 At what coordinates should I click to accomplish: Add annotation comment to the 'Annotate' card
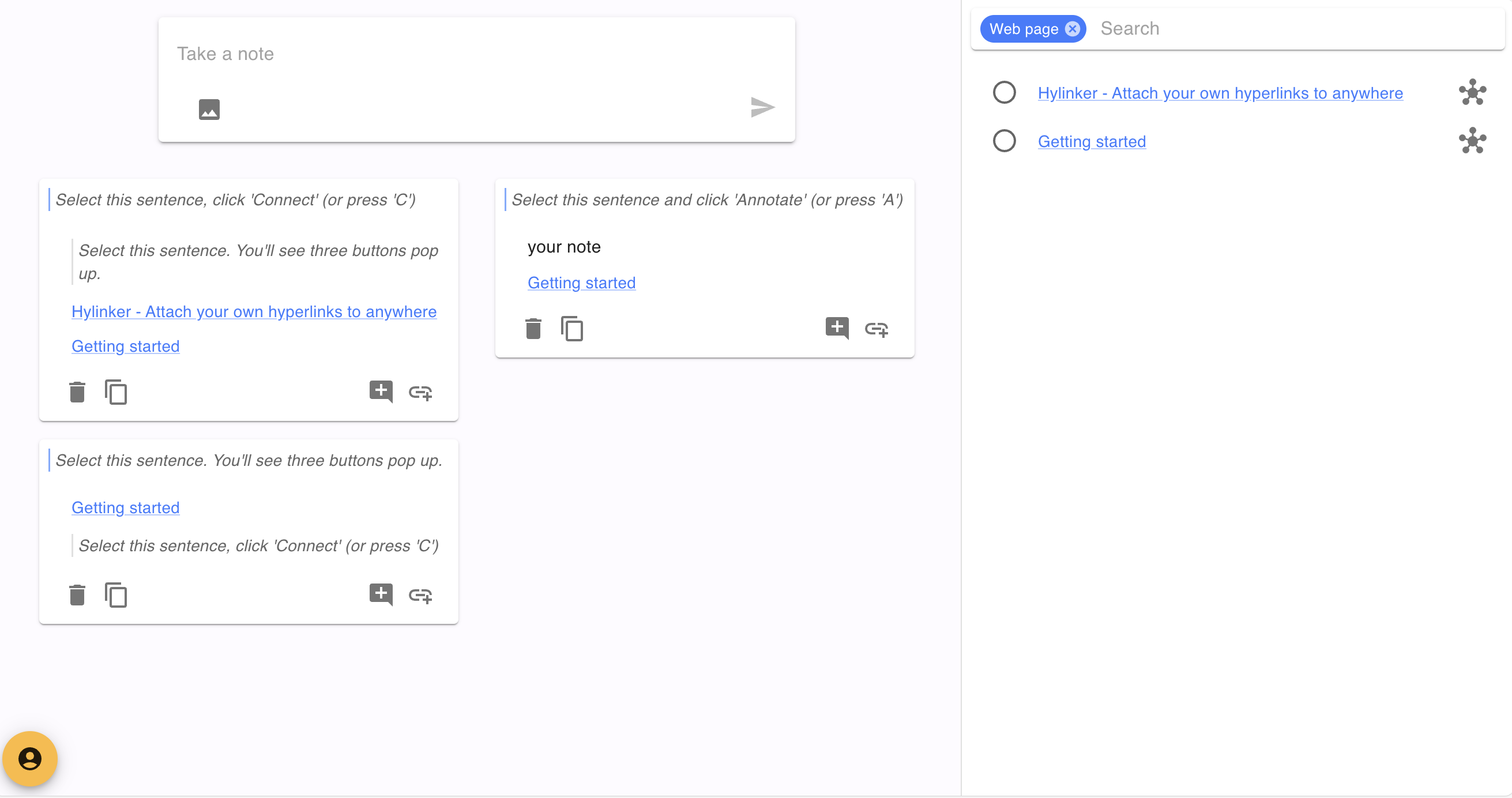[837, 328]
